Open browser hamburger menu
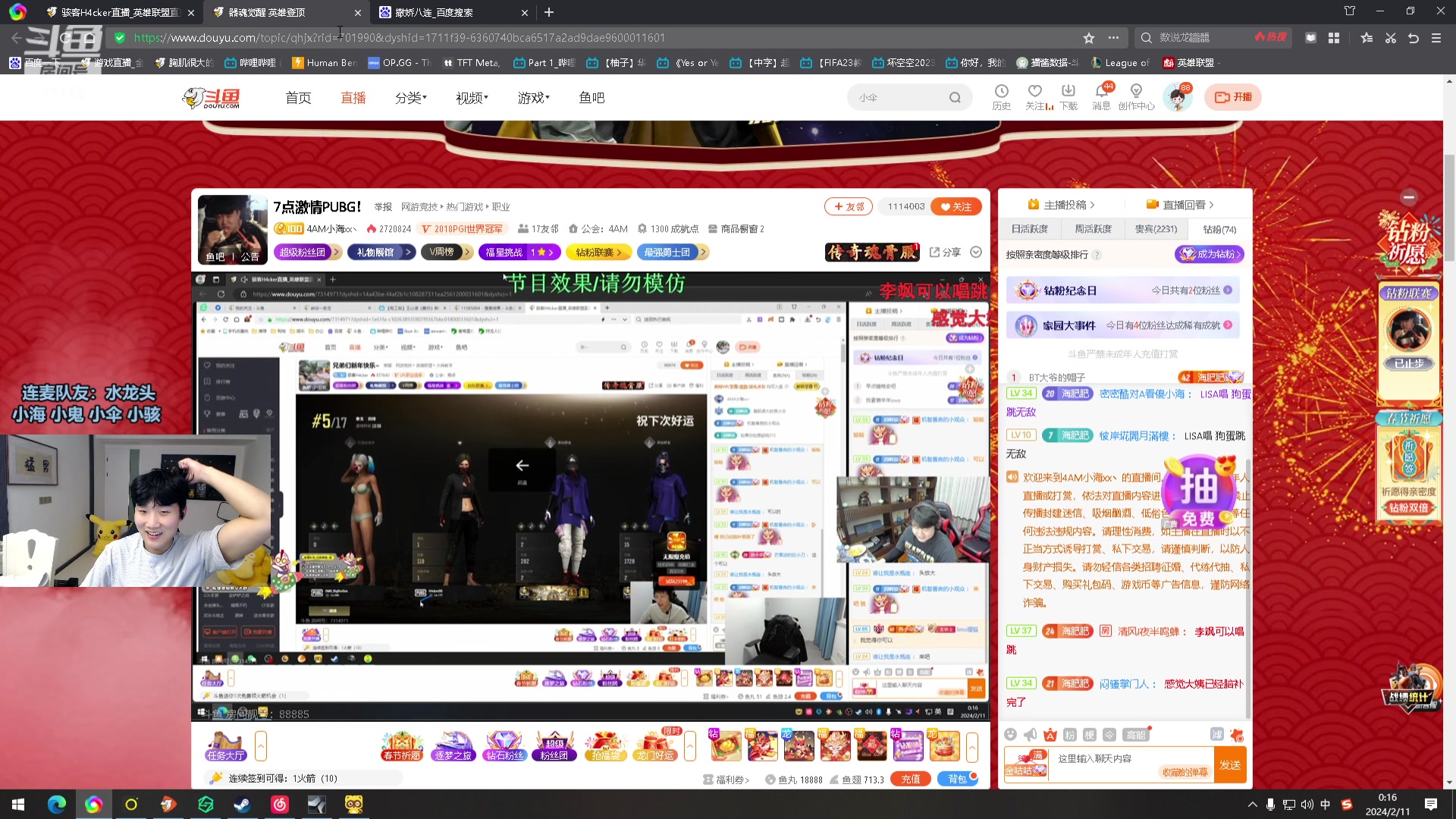 [1436, 38]
